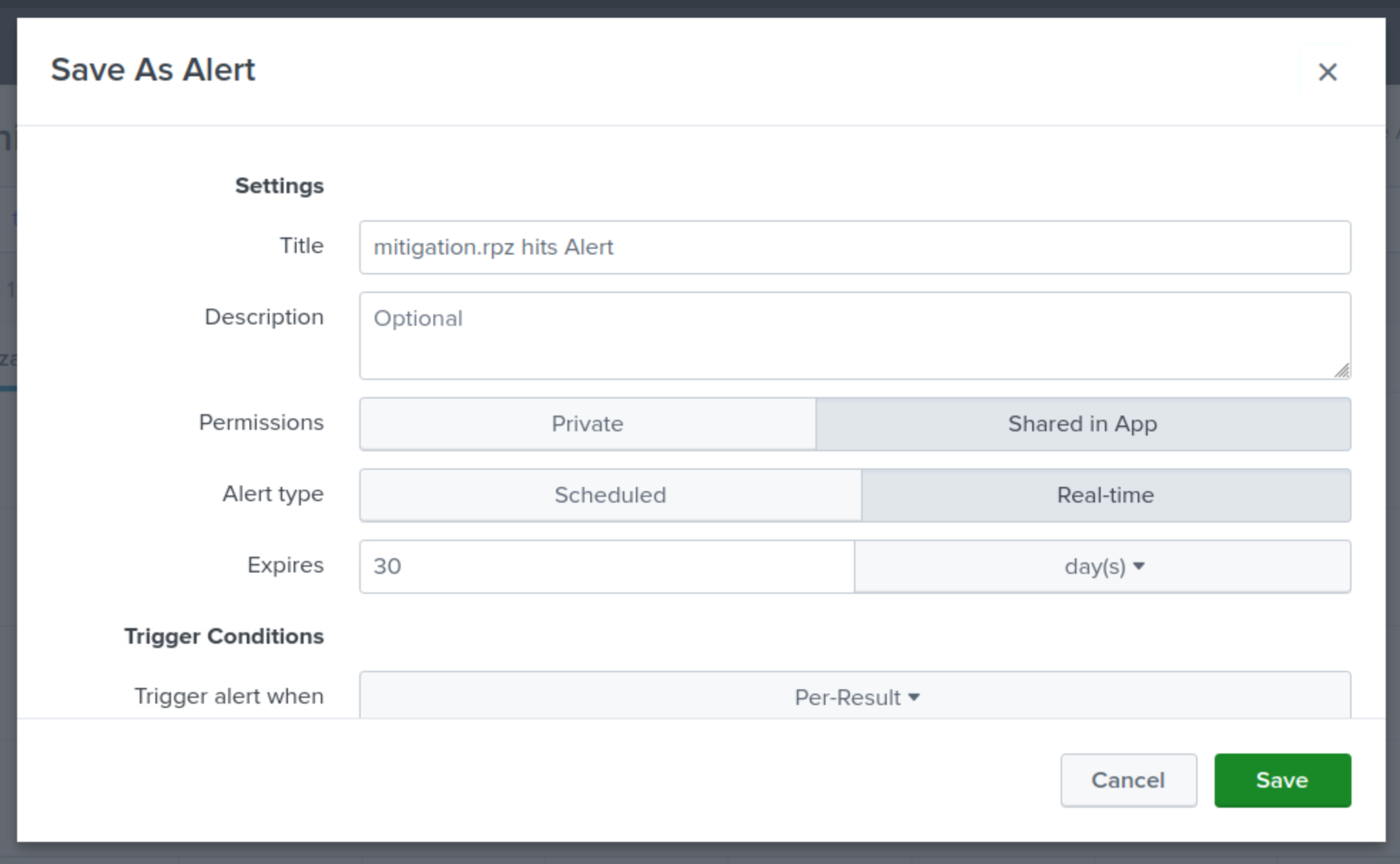Image resolution: width=1400 pixels, height=864 pixels.
Task: Click the Permissions label
Action: pyautogui.click(x=261, y=423)
